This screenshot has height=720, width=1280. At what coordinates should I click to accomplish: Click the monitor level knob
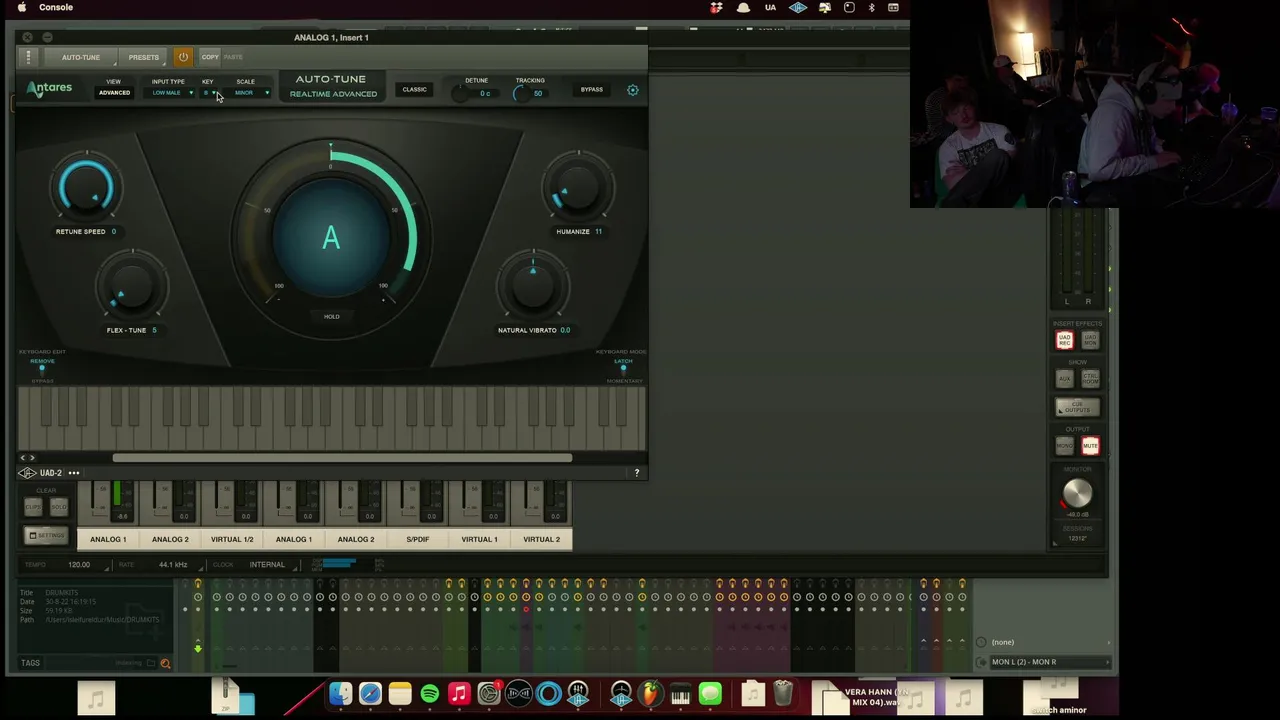1077,492
